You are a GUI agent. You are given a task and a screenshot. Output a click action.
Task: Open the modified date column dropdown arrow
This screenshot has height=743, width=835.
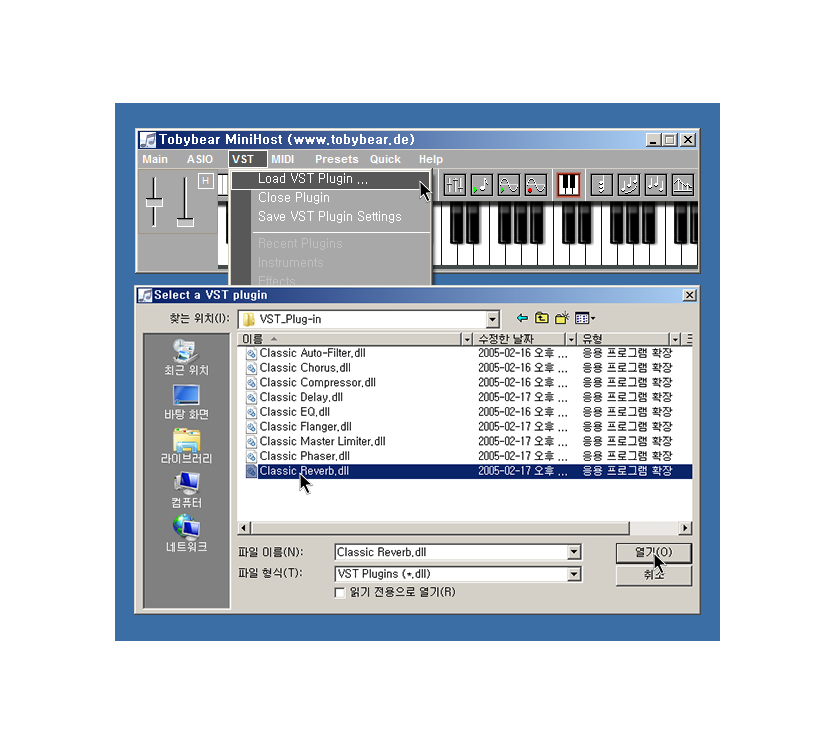pos(571,339)
